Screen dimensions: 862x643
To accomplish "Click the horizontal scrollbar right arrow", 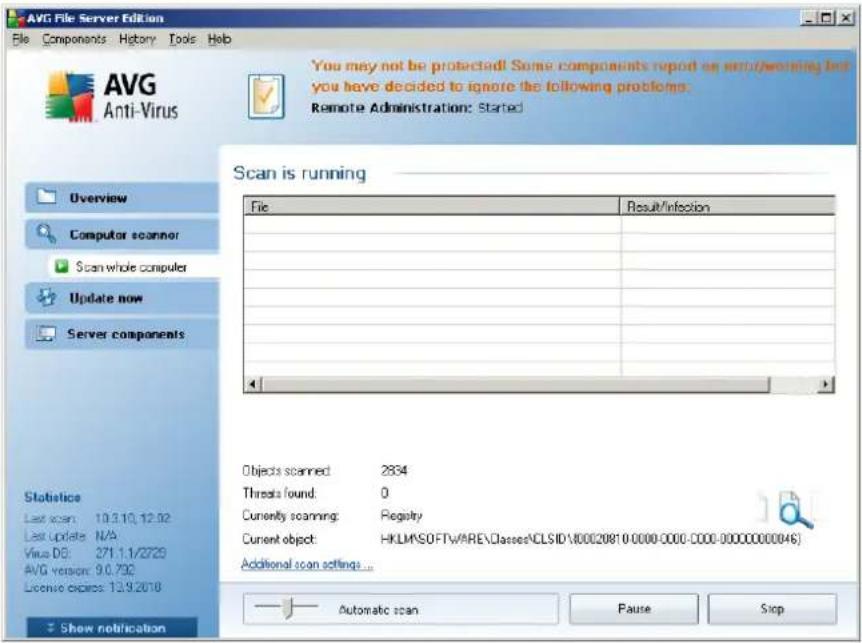I will pos(826,384).
